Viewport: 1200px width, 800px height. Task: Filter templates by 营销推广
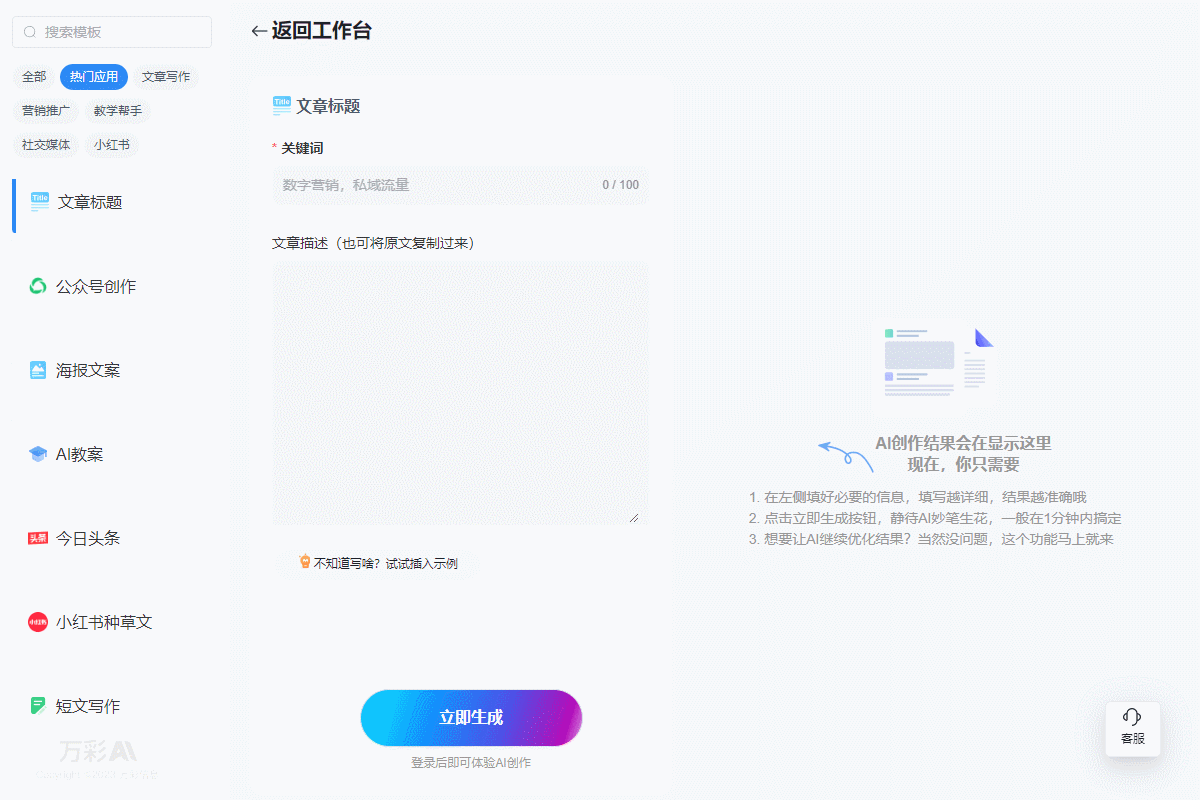point(46,111)
